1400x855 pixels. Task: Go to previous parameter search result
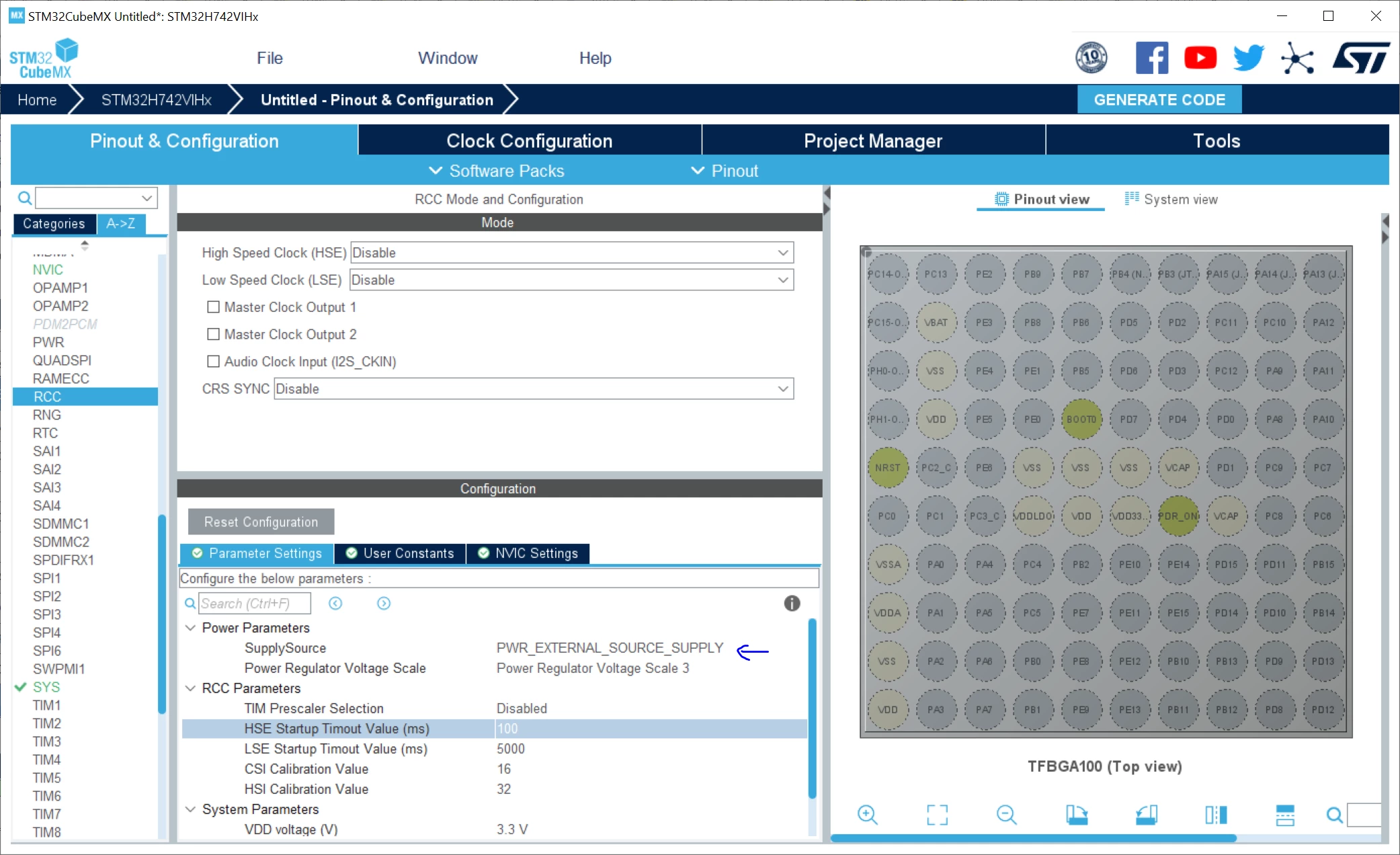335,603
